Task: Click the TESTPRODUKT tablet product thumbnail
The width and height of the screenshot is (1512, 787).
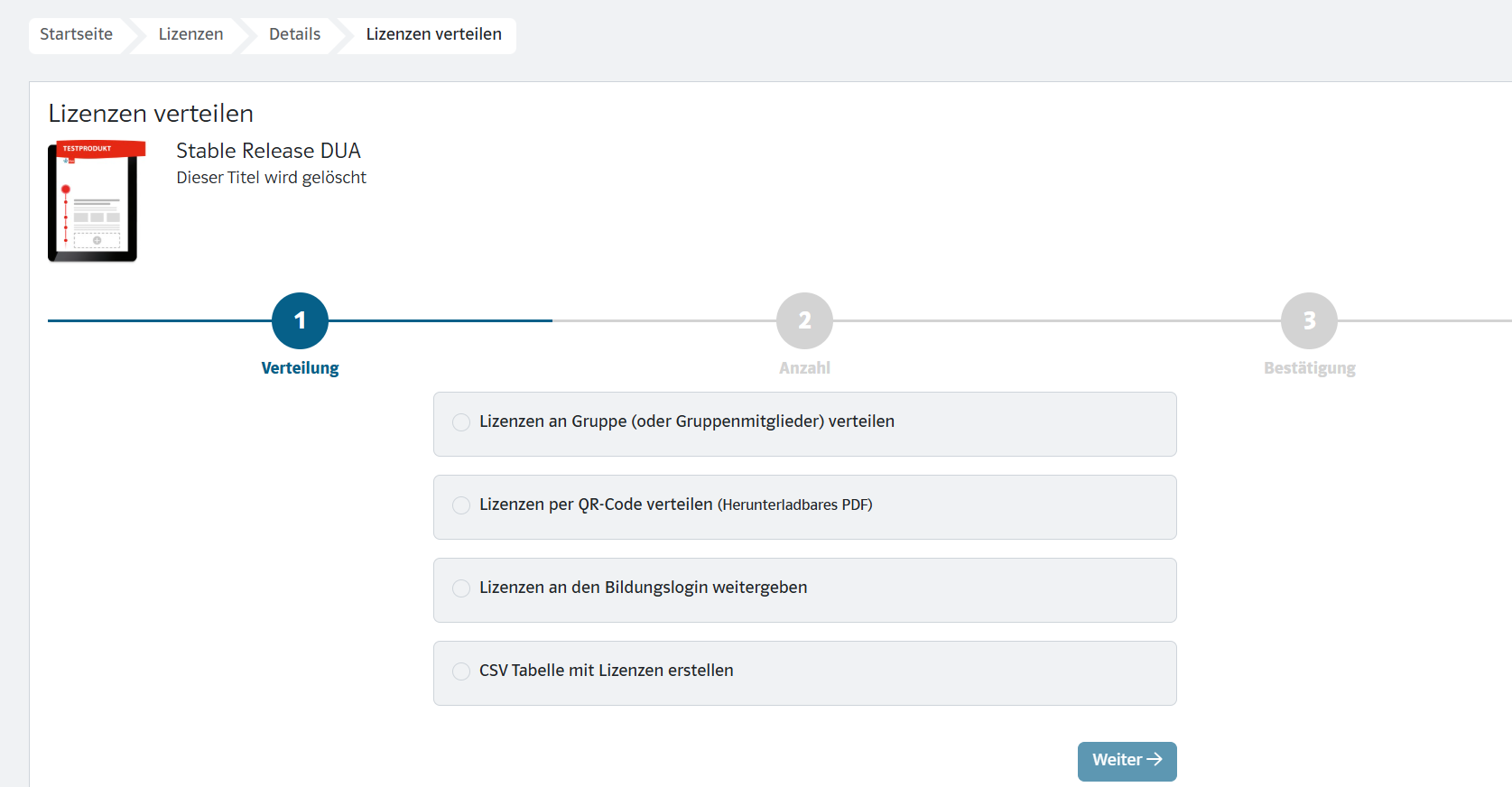Action: (x=94, y=201)
